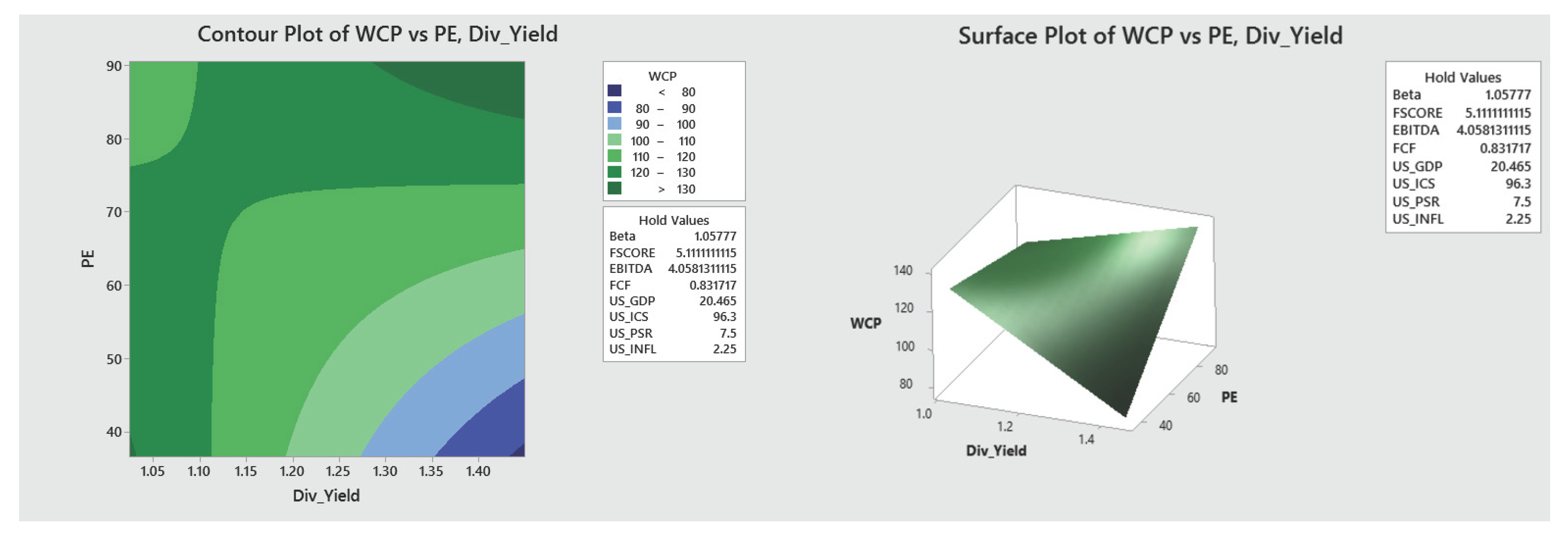Viewport: 1568px width, 535px height.
Task: Choose the legend swatch for WCP above 130
Action: point(614,188)
